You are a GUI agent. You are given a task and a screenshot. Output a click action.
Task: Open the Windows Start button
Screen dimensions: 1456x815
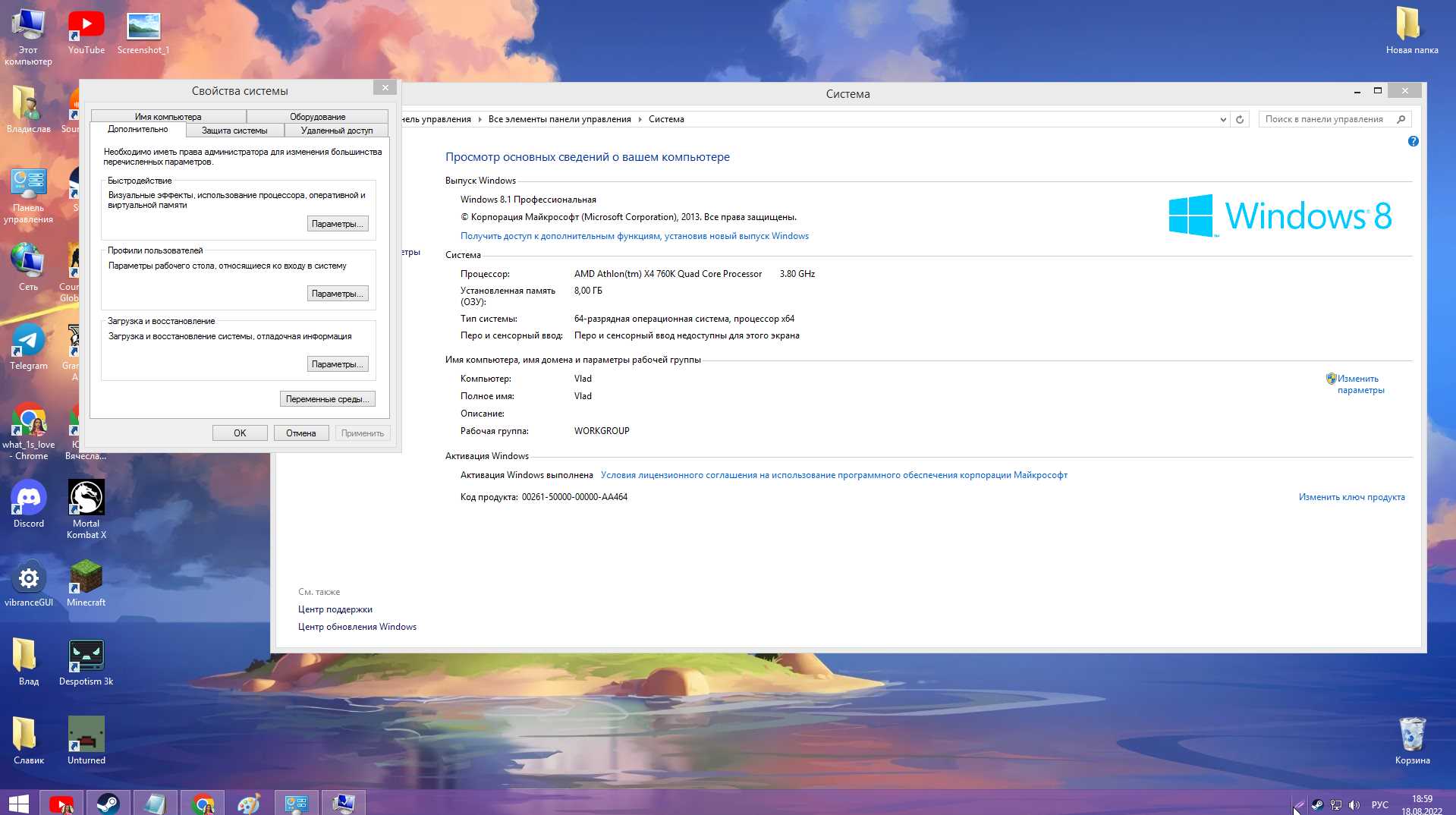click(18, 803)
